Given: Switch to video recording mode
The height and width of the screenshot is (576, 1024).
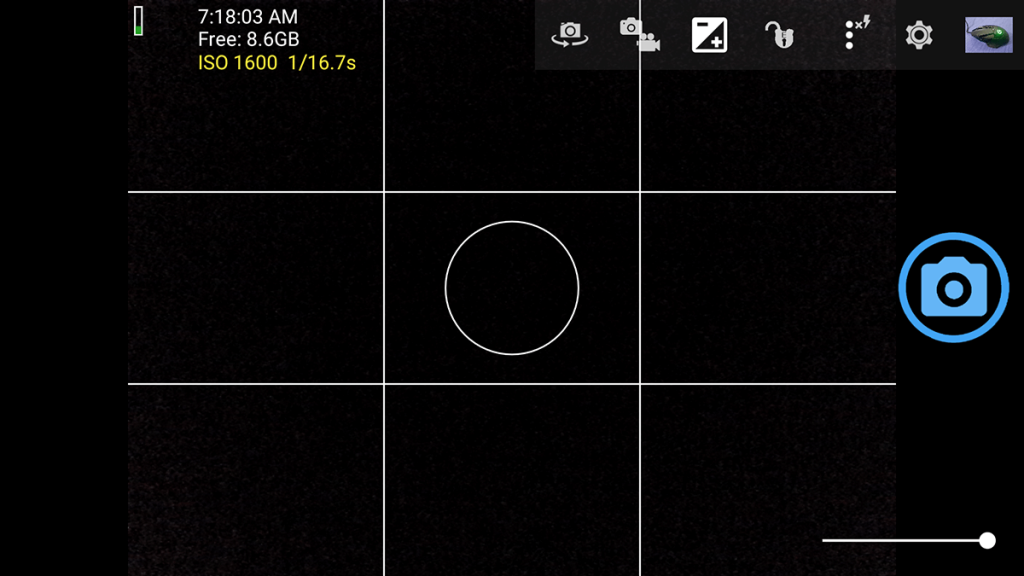Looking at the screenshot, I should pos(639,35).
